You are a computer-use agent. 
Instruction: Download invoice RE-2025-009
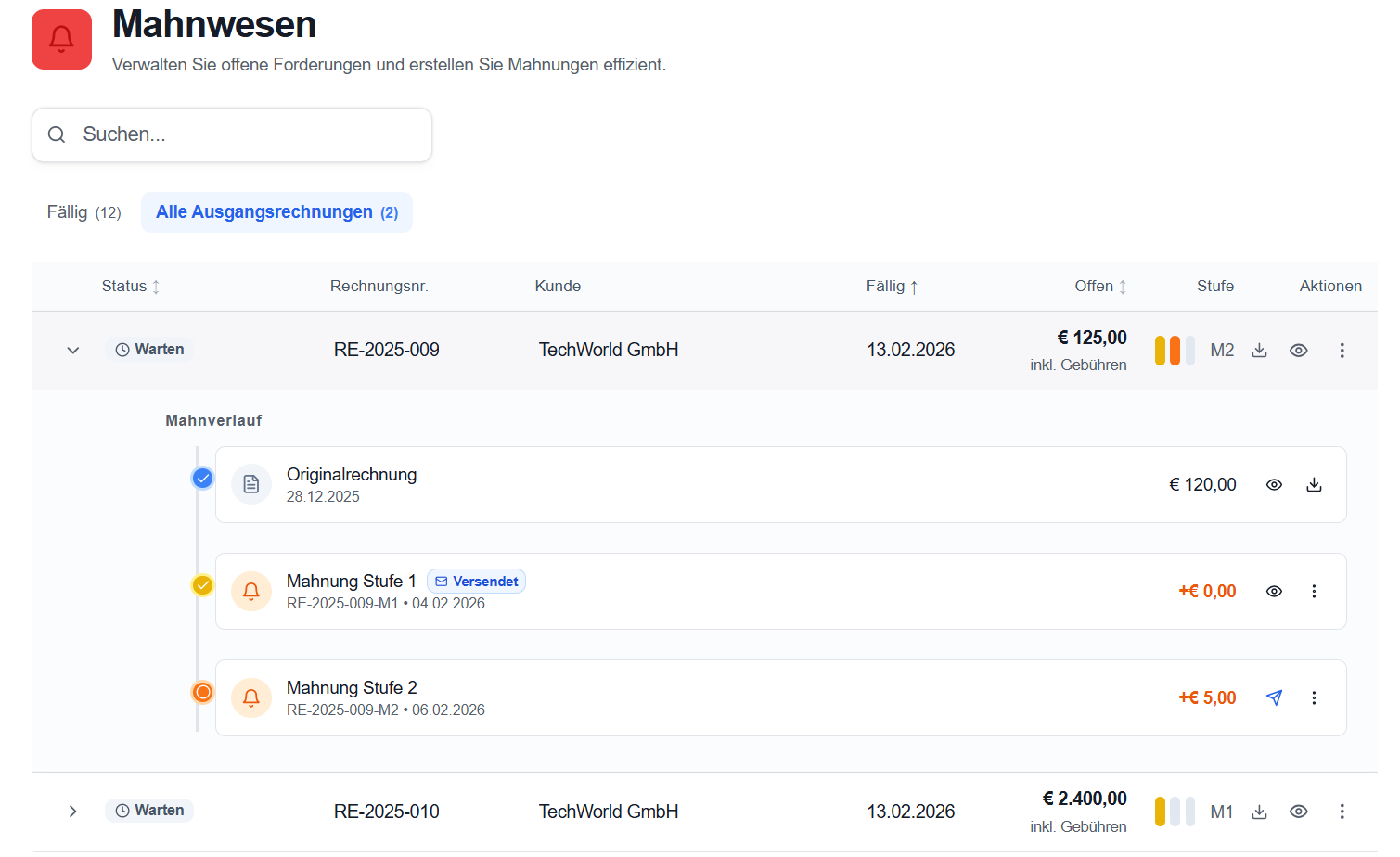[1259, 351]
